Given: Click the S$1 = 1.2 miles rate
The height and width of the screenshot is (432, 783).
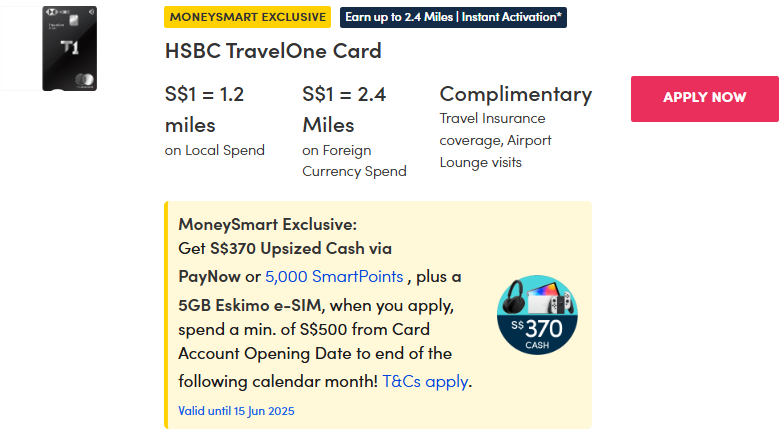Looking at the screenshot, I should (x=204, y=110).
